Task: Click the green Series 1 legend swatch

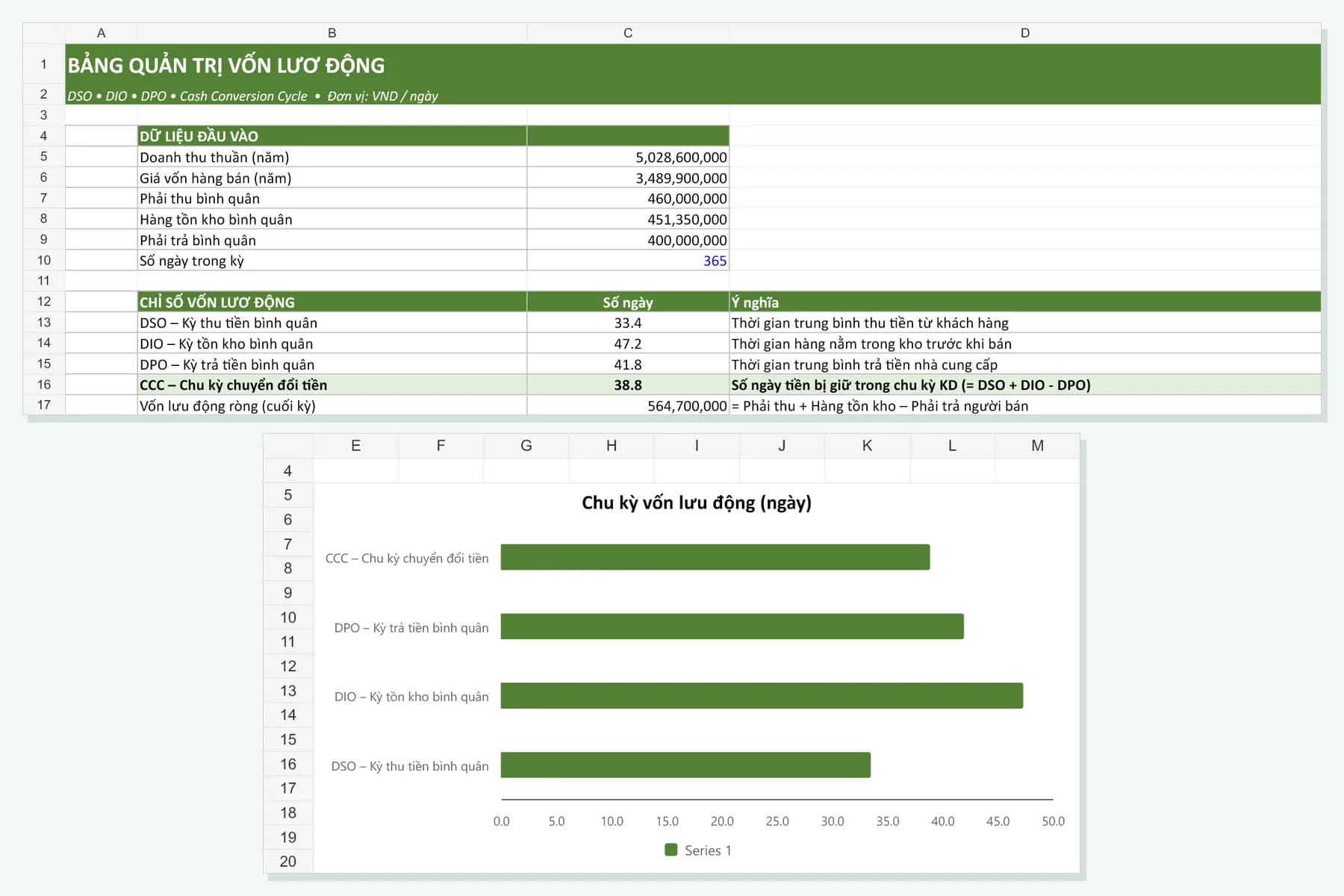Action: 671,850
